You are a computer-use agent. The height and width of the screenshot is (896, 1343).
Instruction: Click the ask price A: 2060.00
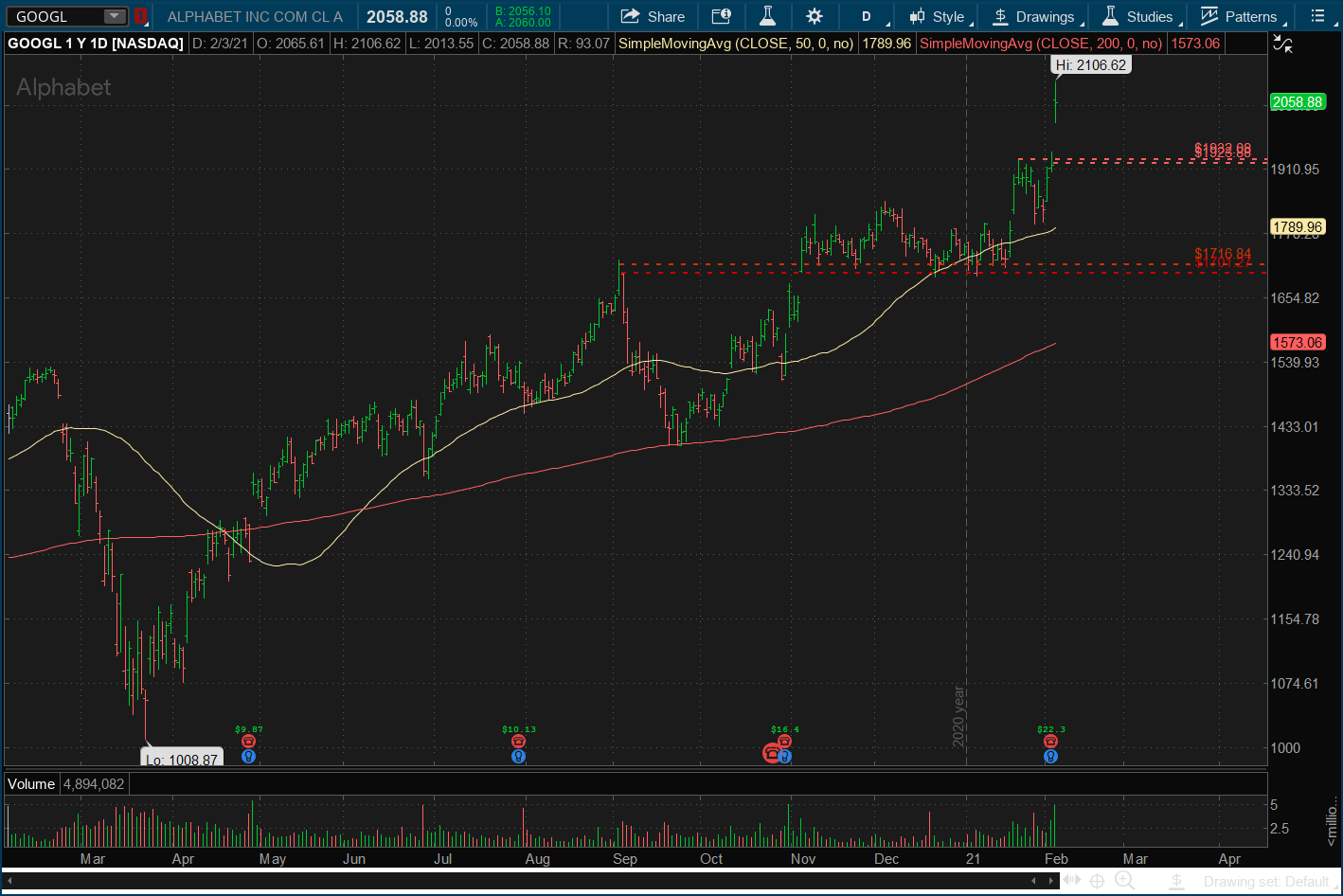click(x=523, y=22)
